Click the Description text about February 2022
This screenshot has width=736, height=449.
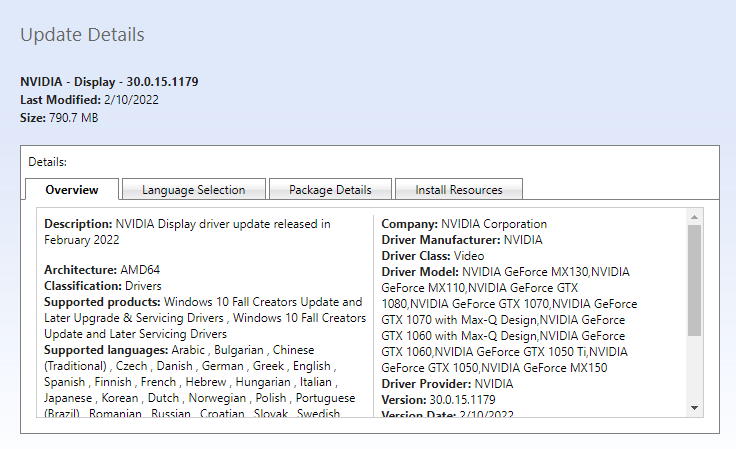[x=187, y=232]
